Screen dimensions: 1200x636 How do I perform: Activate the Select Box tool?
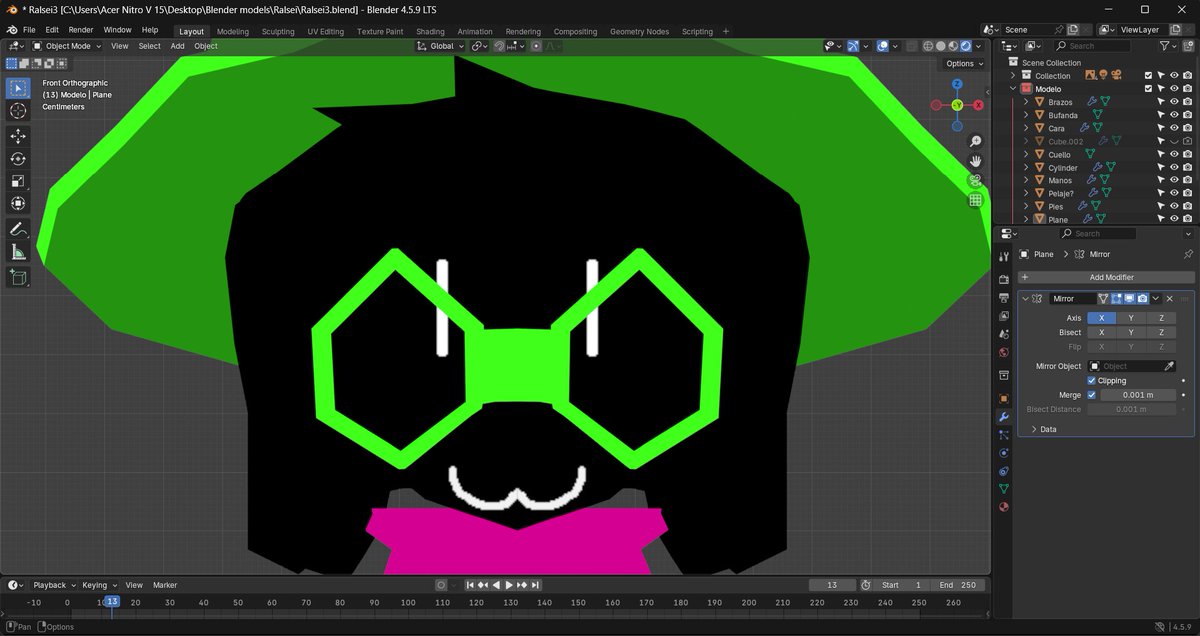tap(18, 88)
